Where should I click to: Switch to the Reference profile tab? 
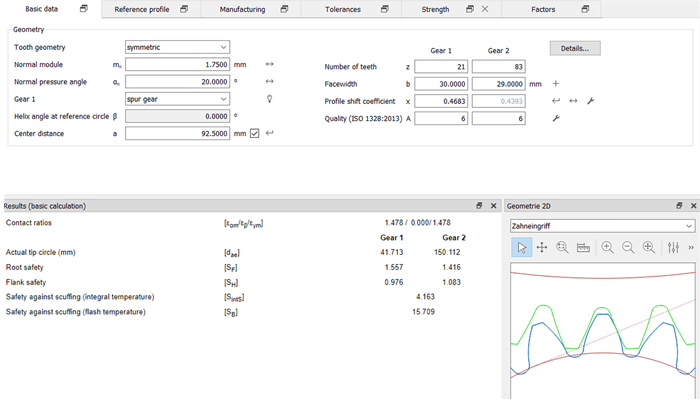142,9
